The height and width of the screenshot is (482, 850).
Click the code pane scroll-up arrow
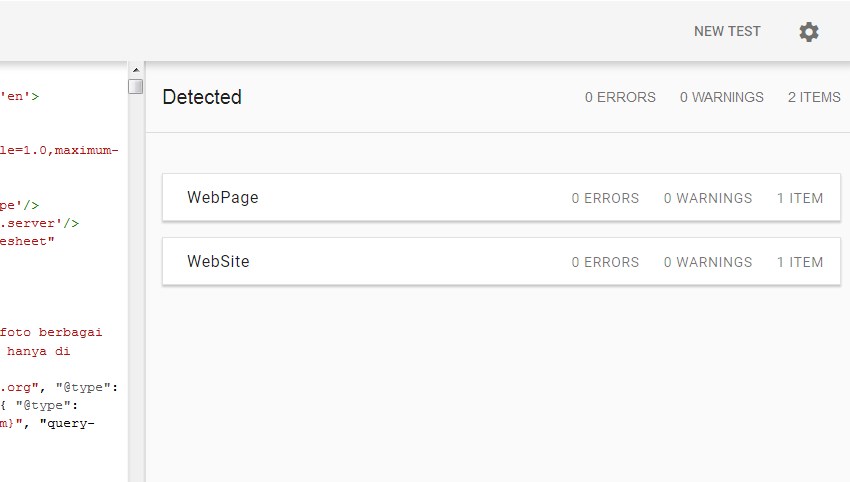[x=136, y=70]
